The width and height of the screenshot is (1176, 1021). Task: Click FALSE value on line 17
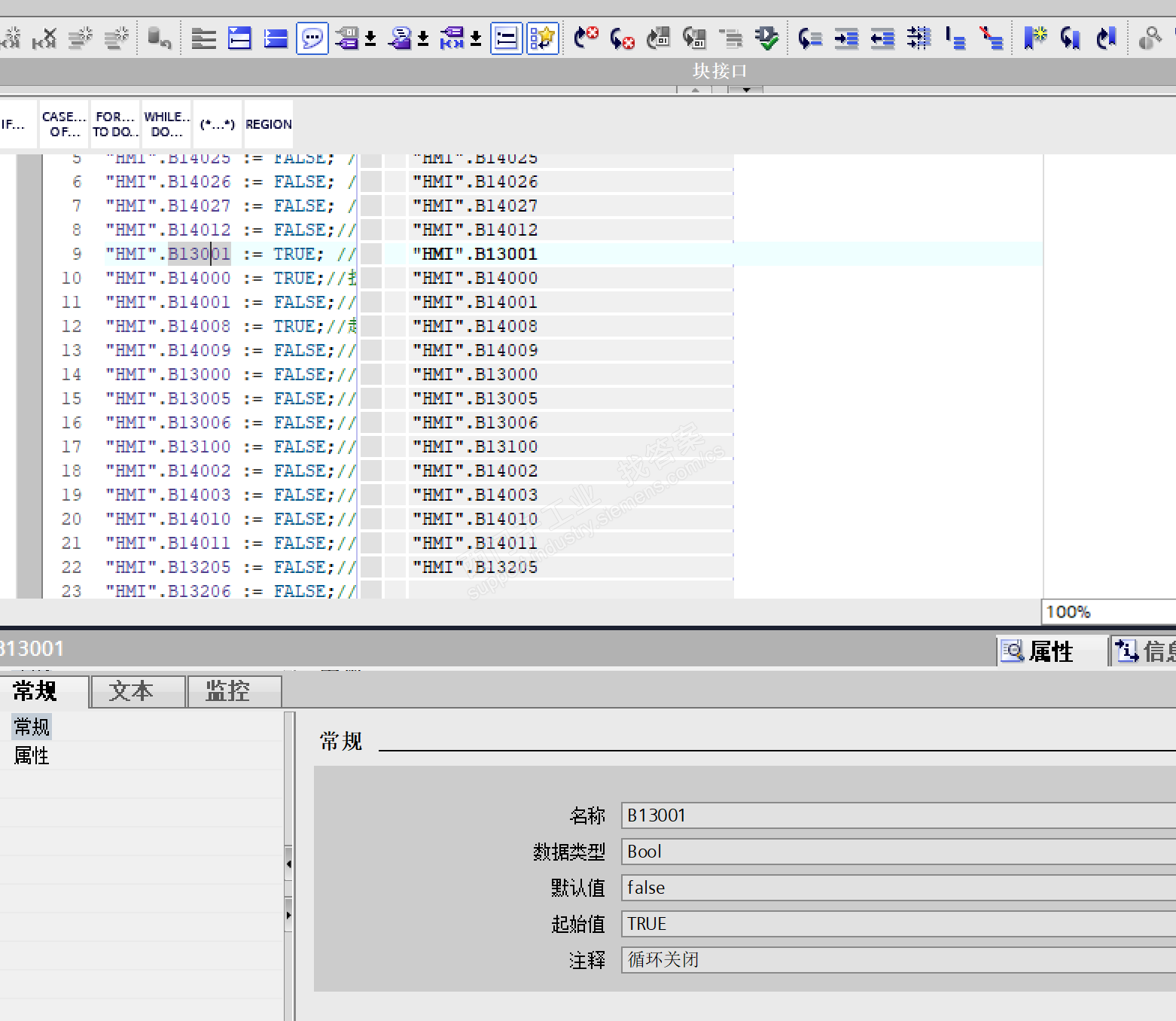point(299,446)
